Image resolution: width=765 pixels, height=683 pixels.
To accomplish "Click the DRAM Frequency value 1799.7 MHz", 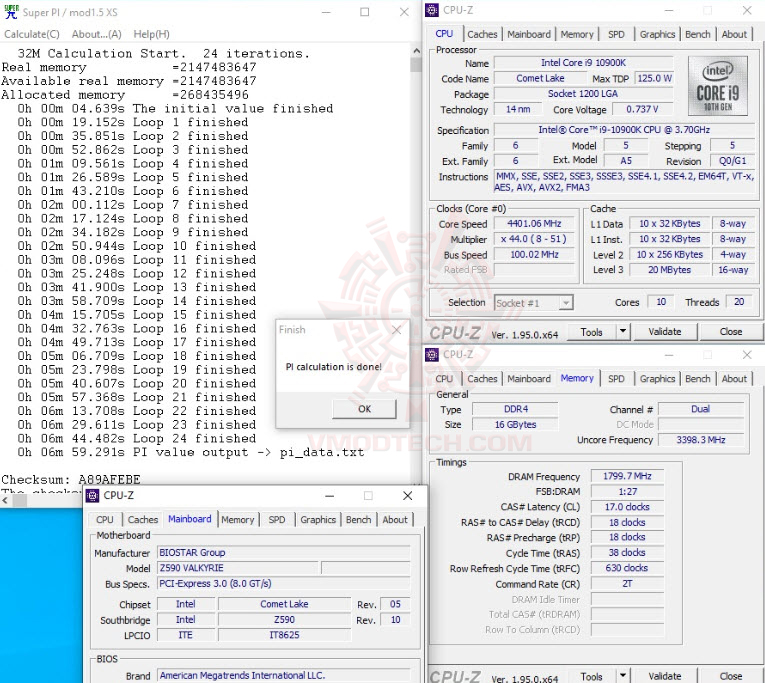I will pyautogui.click(x=627, y=476).
